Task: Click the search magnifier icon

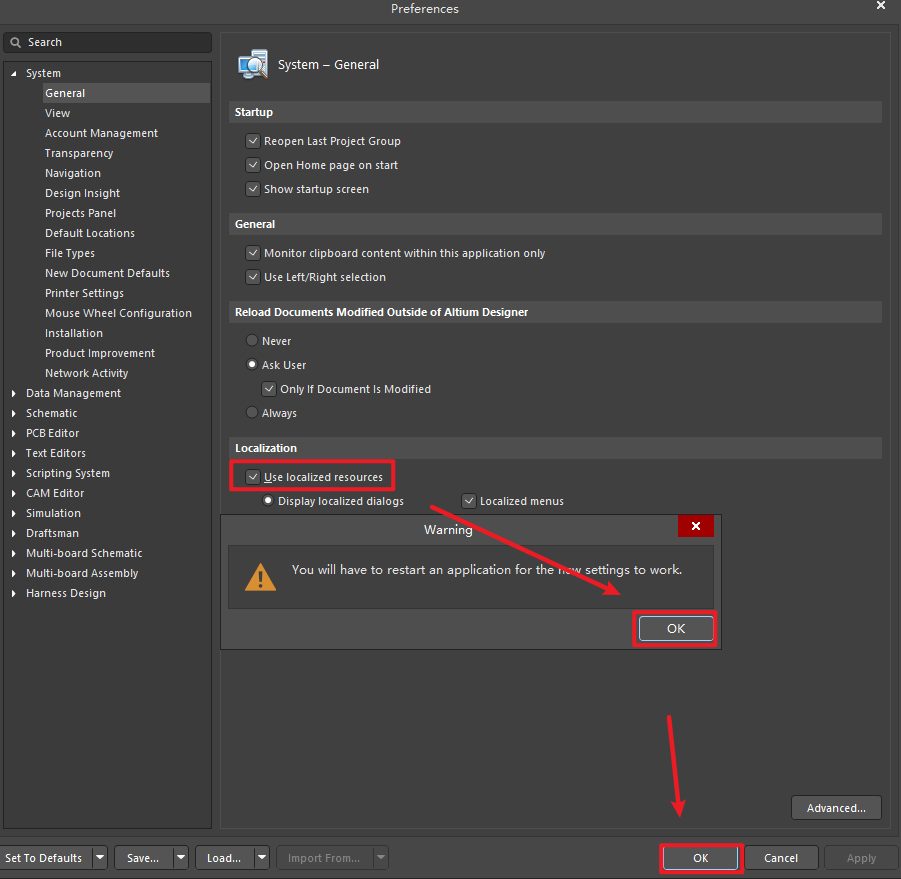Action: pyautogui.click(x=16, y=43)
